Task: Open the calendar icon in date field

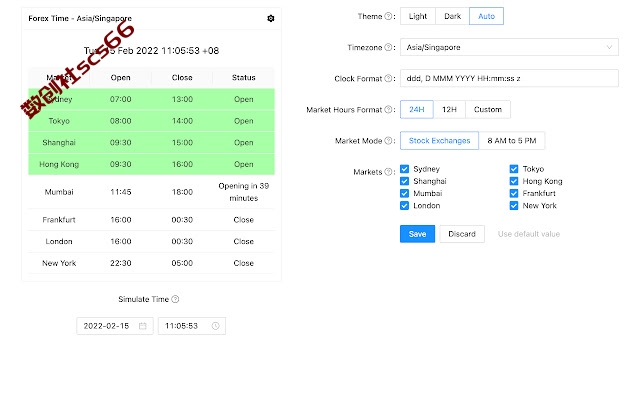Action: pos(142,326)
